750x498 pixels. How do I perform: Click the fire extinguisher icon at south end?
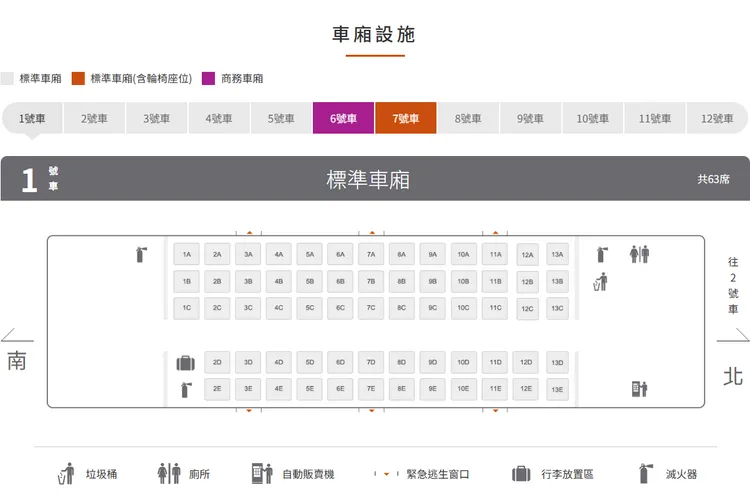[x=141, y=255]
